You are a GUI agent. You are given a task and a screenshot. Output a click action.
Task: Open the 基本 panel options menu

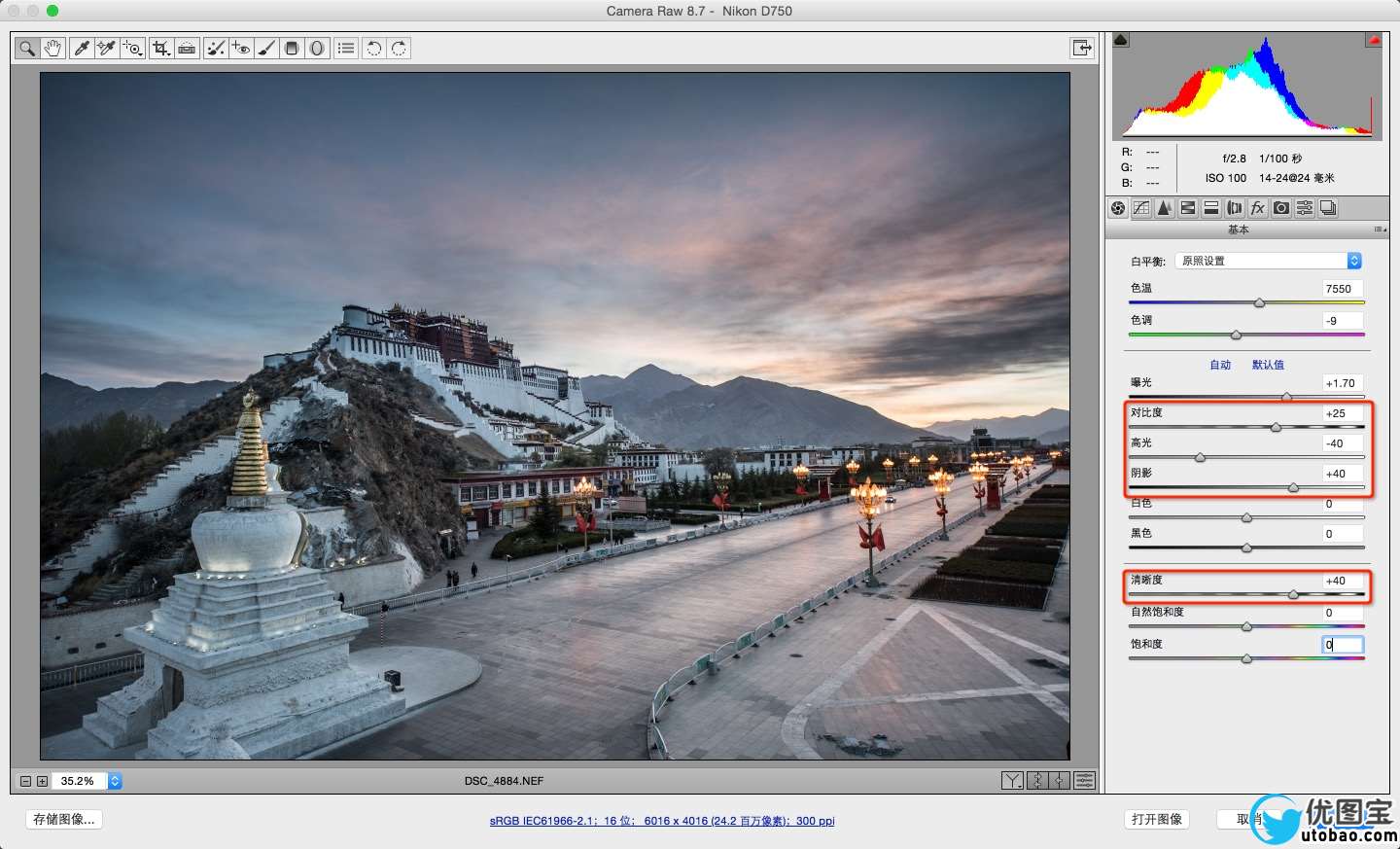1380,230
